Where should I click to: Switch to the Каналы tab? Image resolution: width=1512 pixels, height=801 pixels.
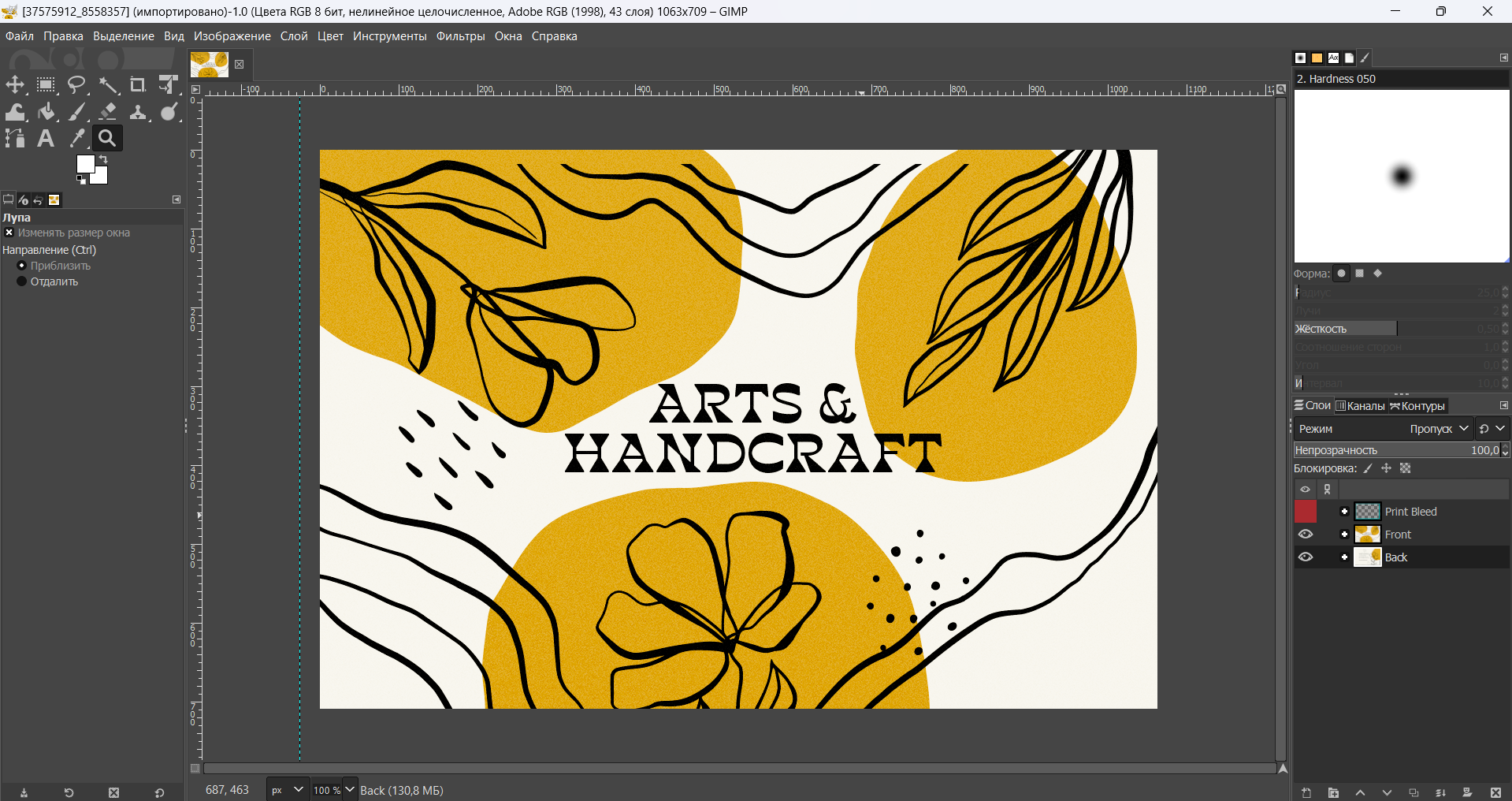(1360, 406)
